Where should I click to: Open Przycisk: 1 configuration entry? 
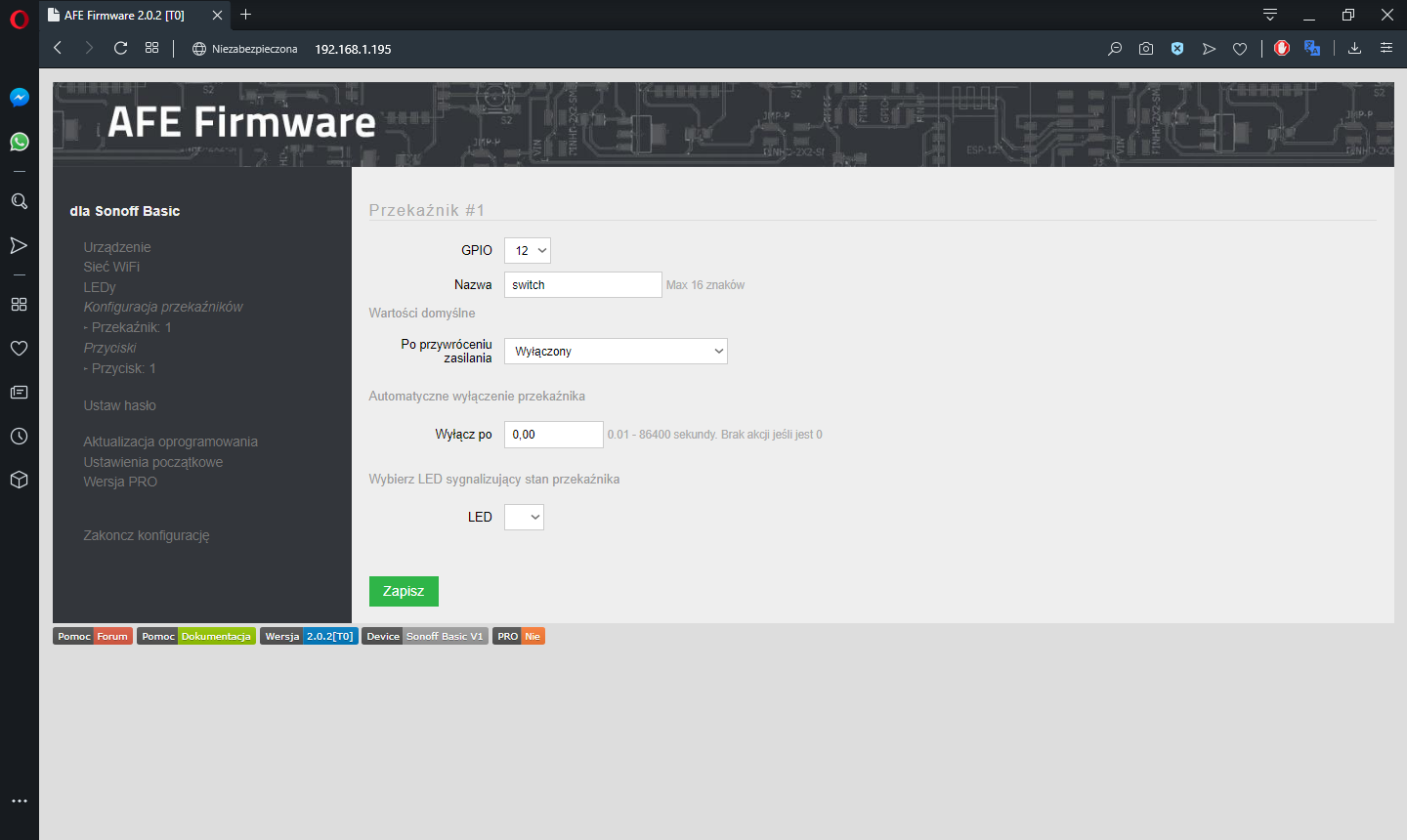click(120, 368)
